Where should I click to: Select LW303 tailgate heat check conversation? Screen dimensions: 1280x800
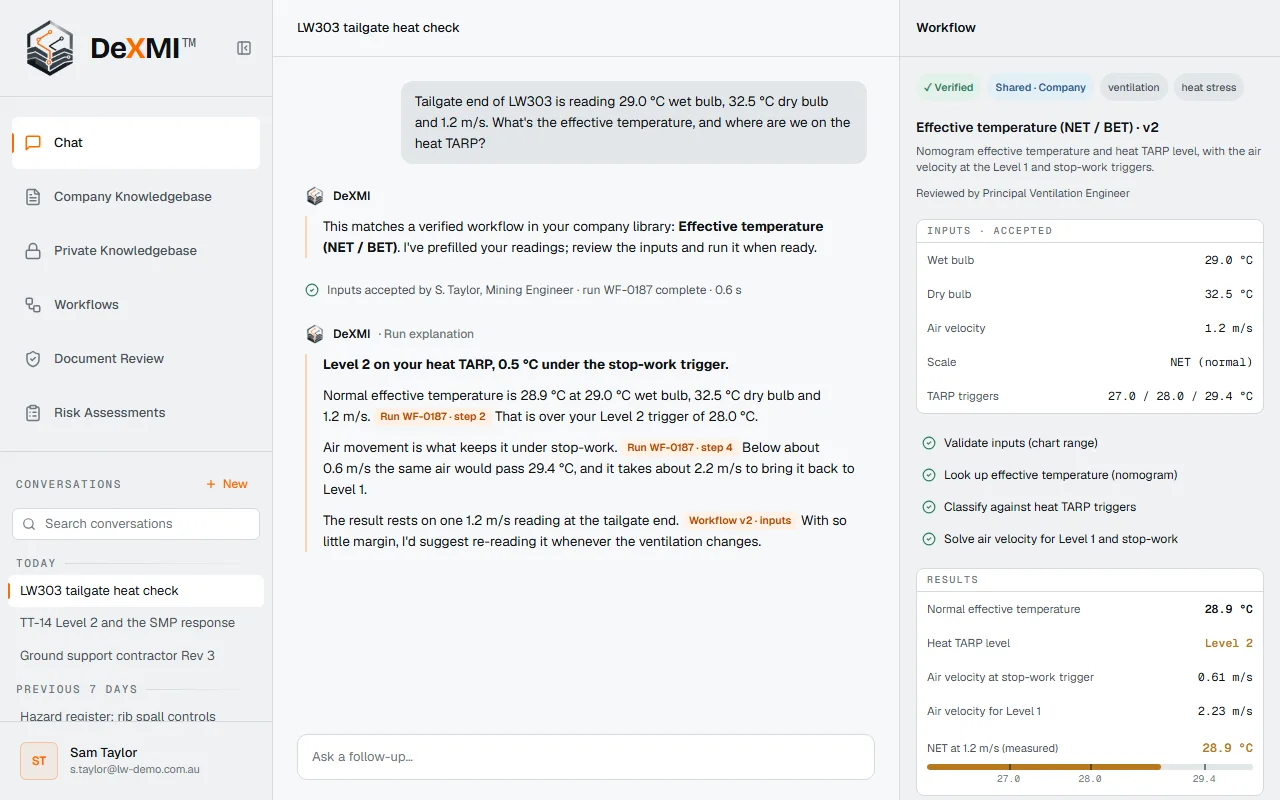coord(136,591)
